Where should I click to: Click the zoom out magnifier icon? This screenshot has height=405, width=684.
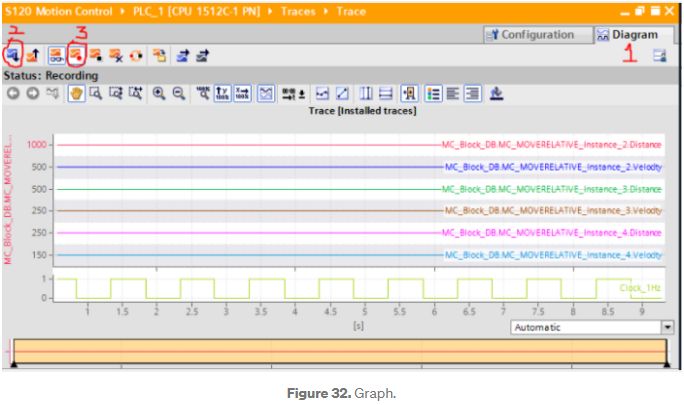pos(179,93)
